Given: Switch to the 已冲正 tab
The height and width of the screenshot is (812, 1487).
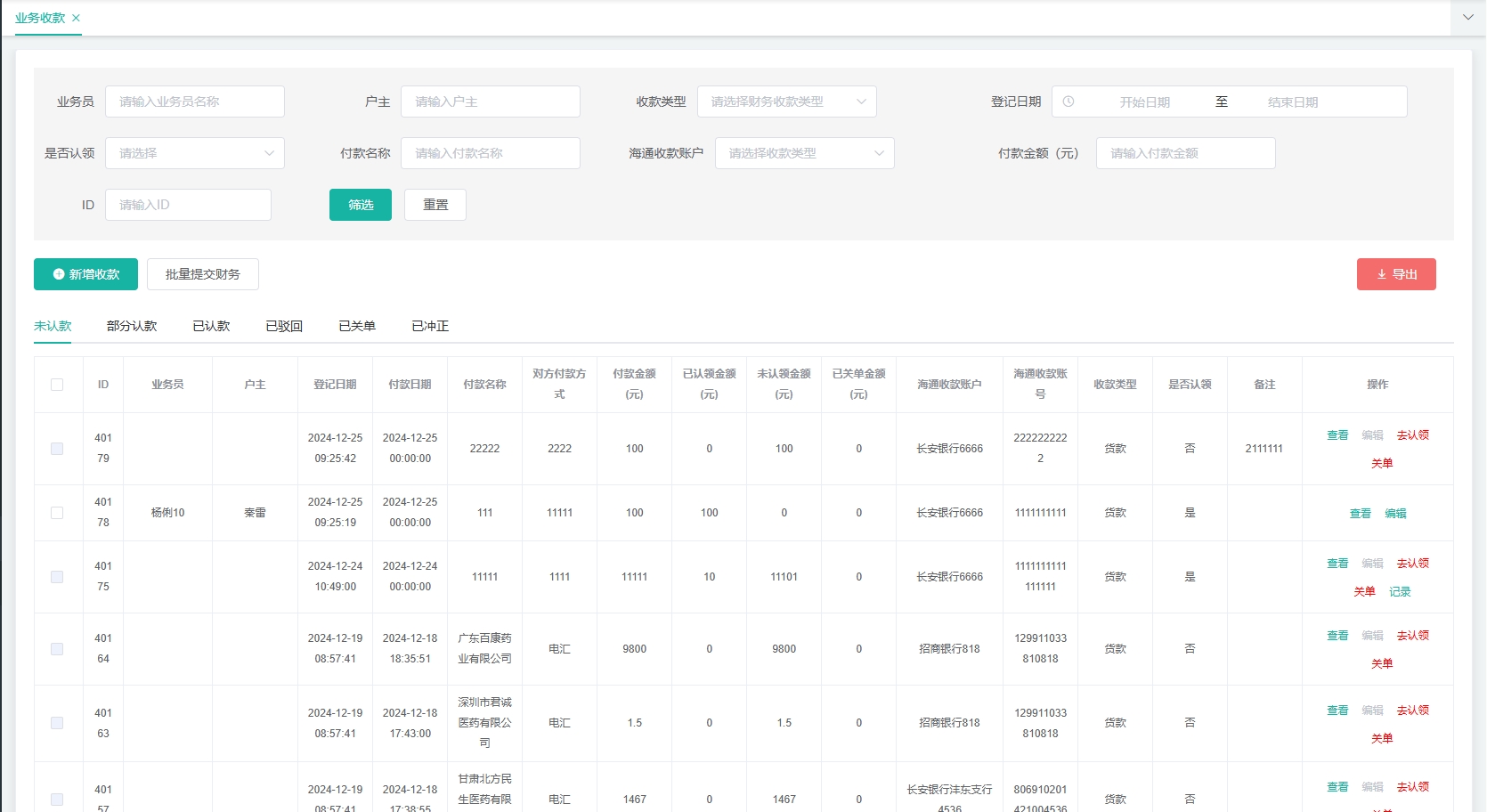Looking at the screenshot, I should [x=431, y=326].
